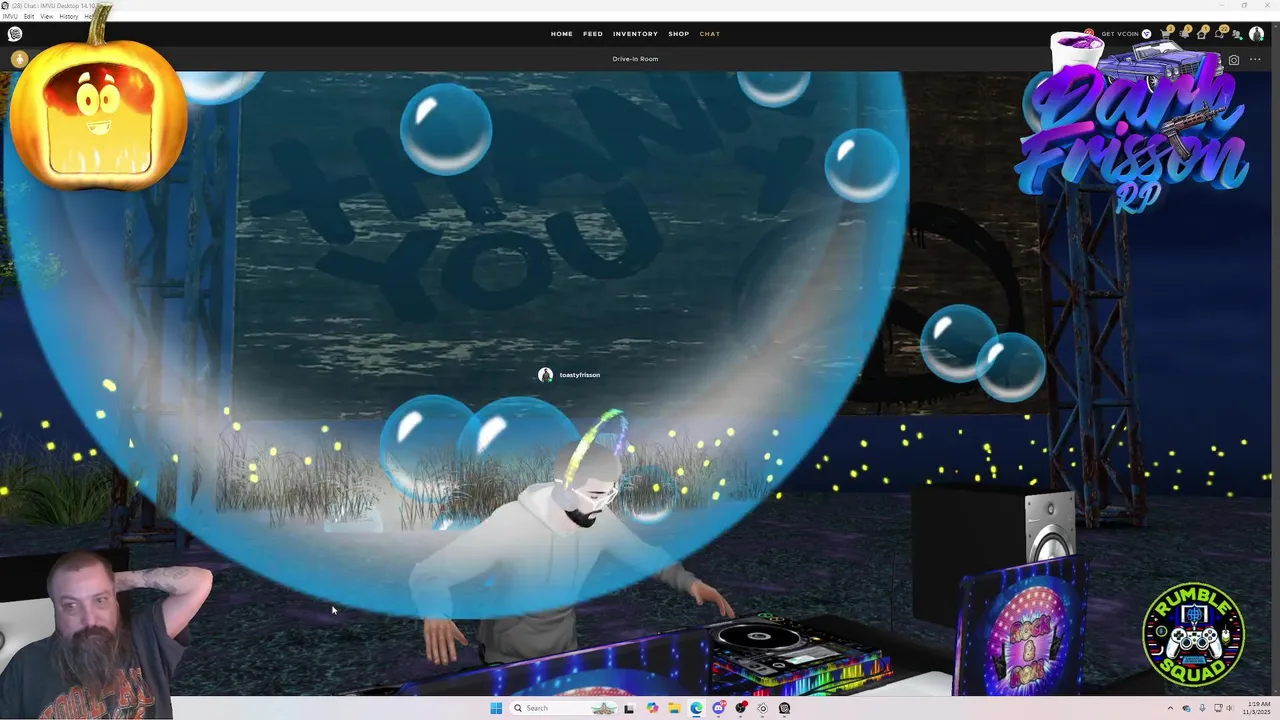
Task: Open Task View in the taskbar
Action: tap(629, 708)
